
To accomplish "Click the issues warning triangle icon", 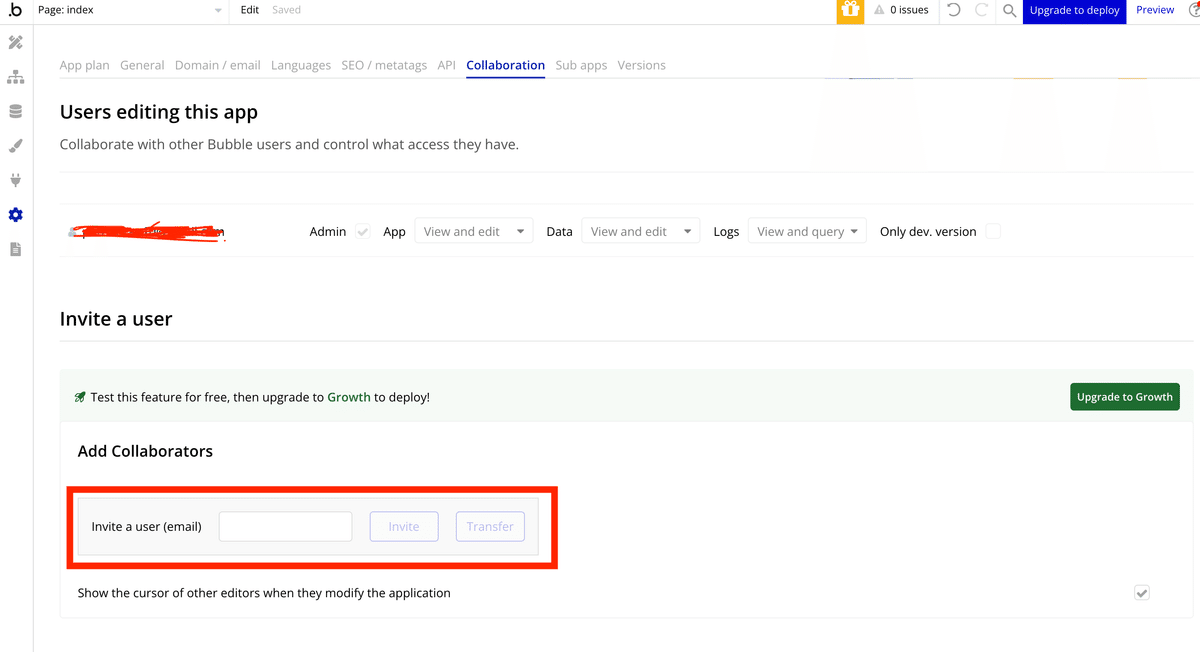I will pos(879,10).
